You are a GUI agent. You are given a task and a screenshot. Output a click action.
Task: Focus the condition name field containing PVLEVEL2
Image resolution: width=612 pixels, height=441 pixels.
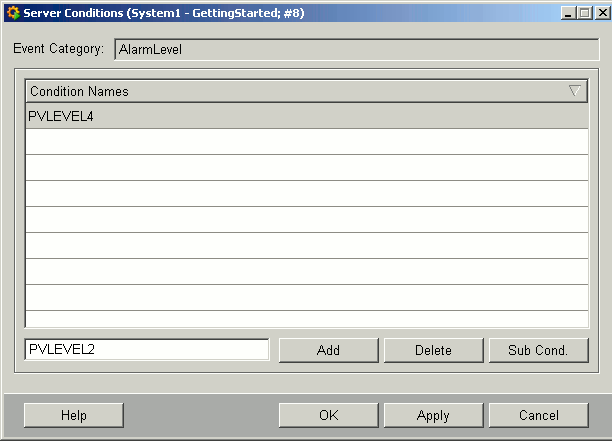pyautogui.click(x=146, y=350)
